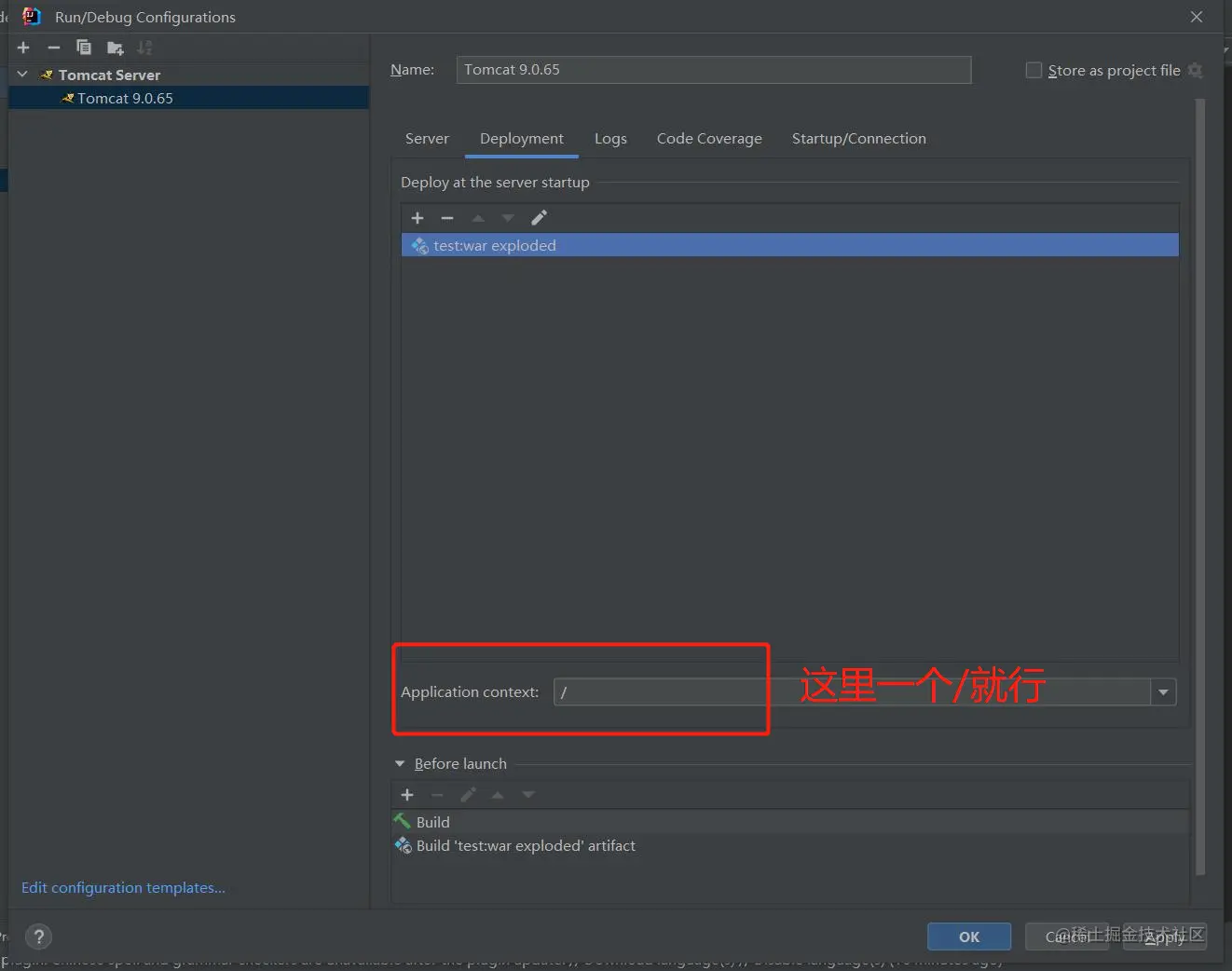
Task: Open the Application context dropdown
Action: (x=1163, y=692)
